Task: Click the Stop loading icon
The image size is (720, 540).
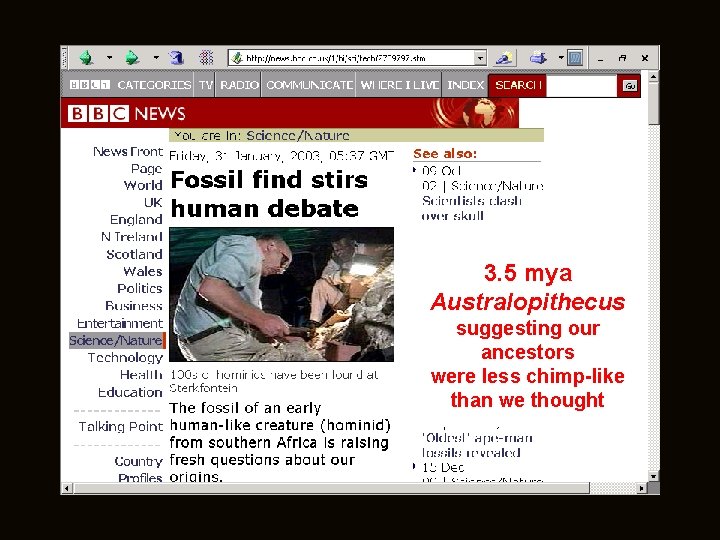Action: (x=206, y=58)
